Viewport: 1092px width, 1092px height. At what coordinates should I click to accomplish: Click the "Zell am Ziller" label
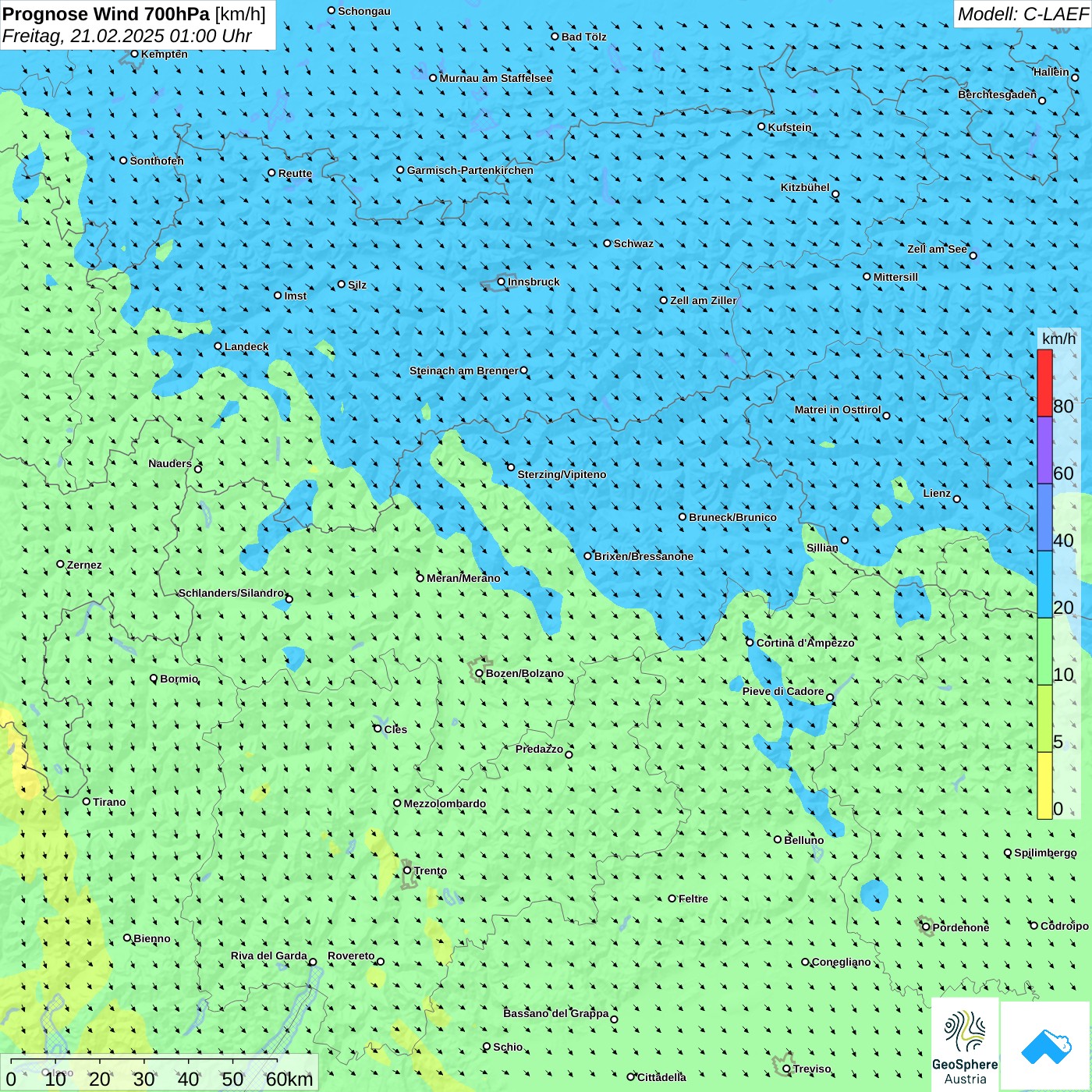pyautogui.click(x=704, y=300)
